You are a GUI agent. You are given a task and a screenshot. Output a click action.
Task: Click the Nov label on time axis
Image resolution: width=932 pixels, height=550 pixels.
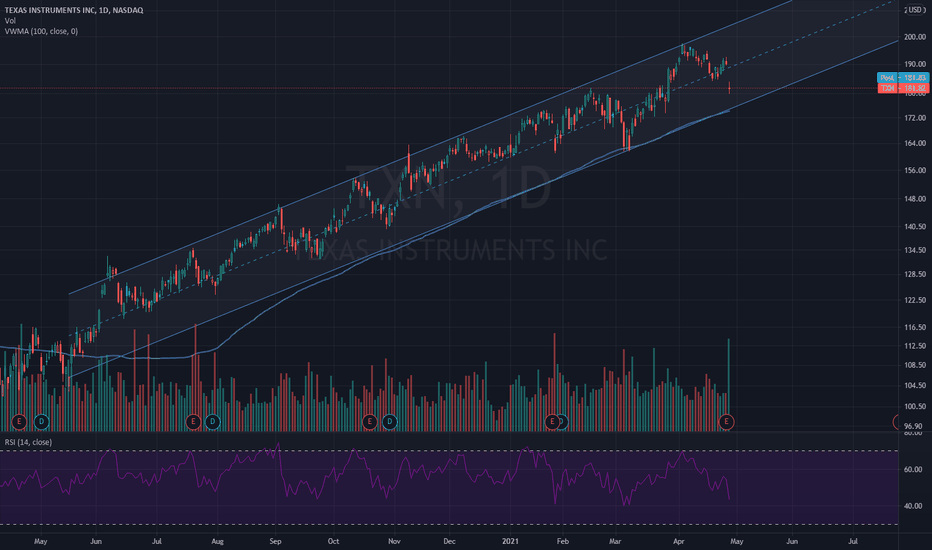[x=394, y=542]
